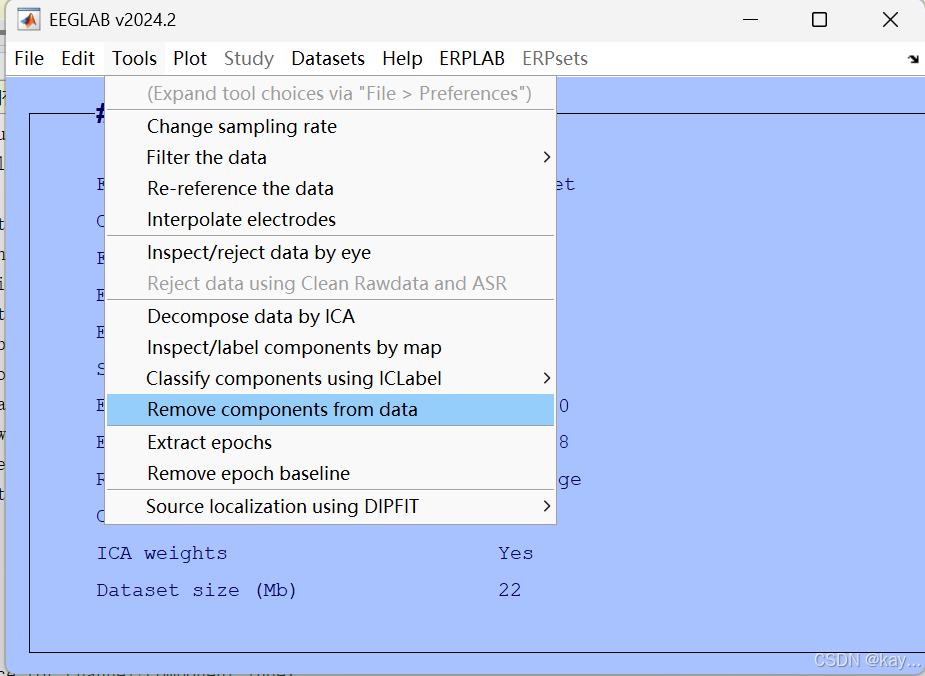Choose "Inspect/label components by map"
925x676 pixels.
tap(275, 347)
